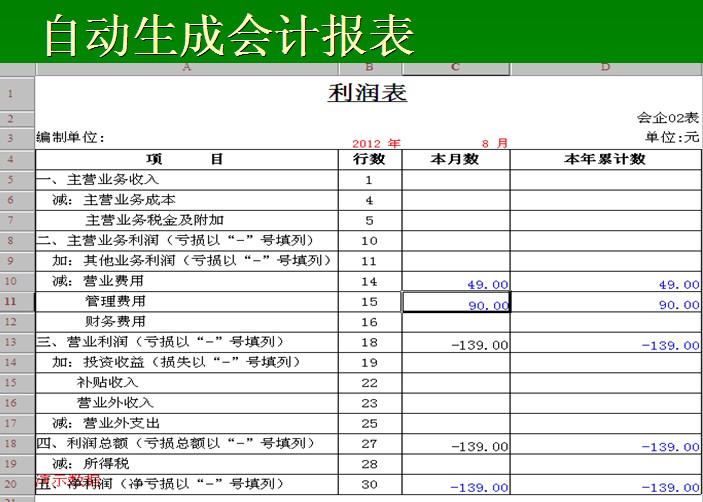Click 行数 value 27
703x502 pixels.
pos(369,444)
